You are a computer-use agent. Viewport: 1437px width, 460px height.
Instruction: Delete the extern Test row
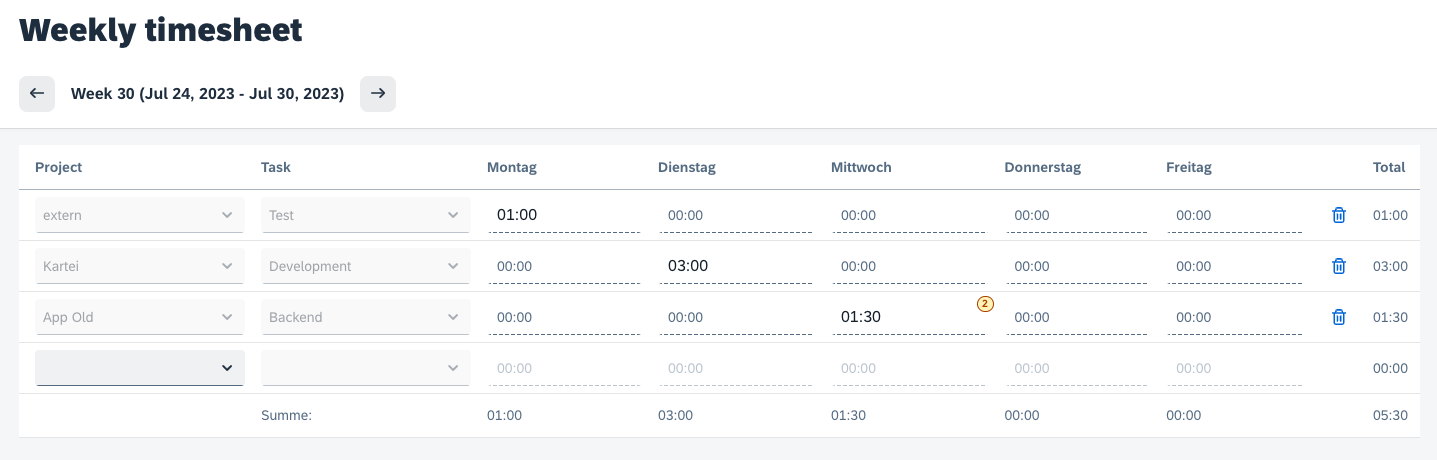click(1339, 215)
